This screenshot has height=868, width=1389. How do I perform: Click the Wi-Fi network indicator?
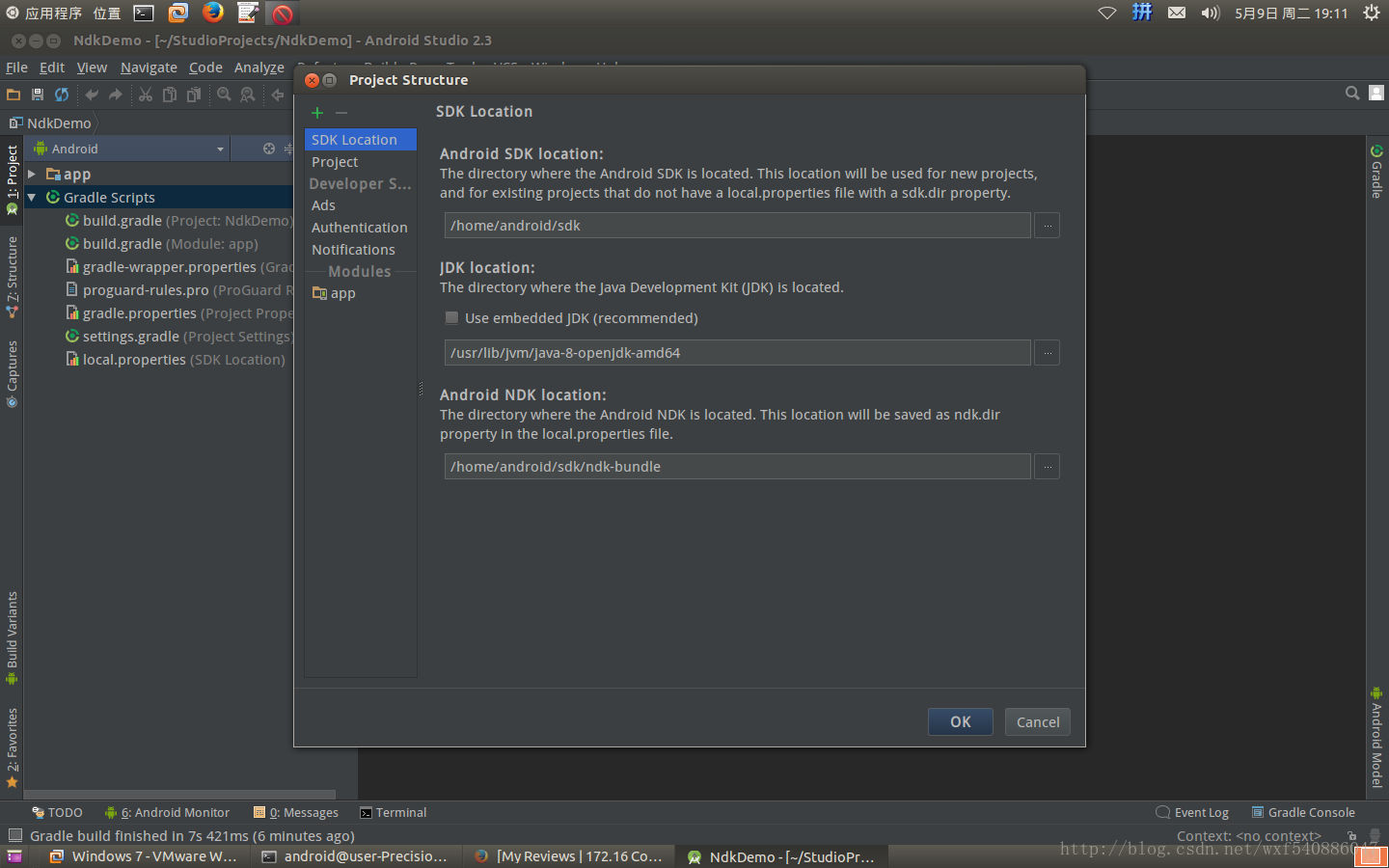point(1107,13)
